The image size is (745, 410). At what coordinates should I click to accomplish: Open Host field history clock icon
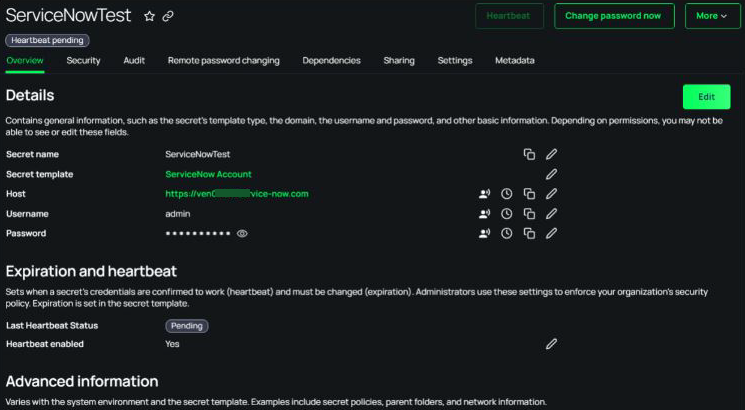click(x=507, y=194)
